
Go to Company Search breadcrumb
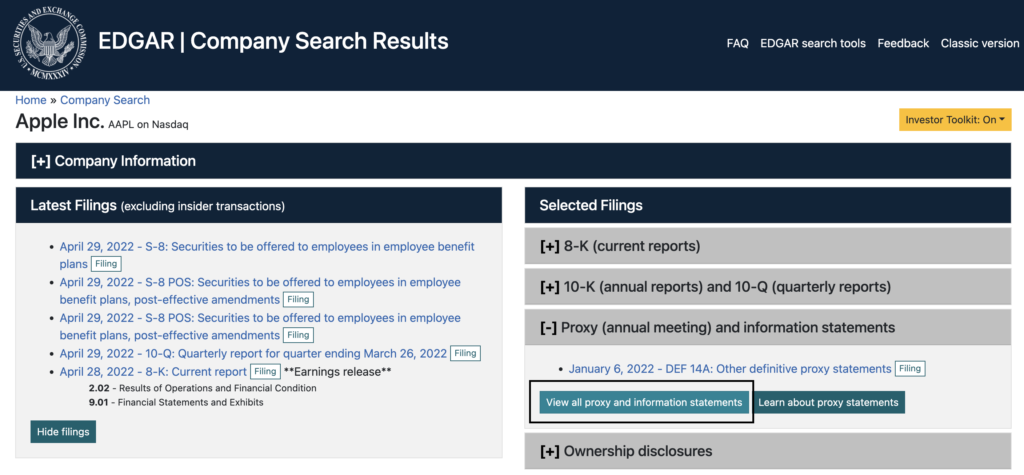pos(105,100)
